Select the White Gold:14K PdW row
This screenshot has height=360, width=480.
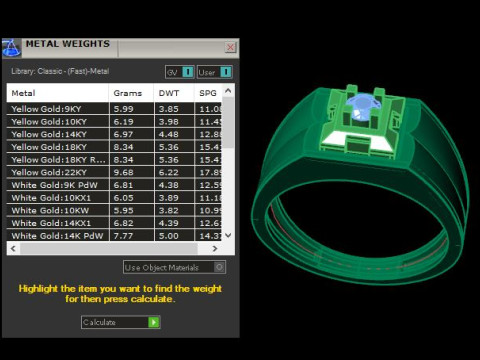click(x=114, y=235)
